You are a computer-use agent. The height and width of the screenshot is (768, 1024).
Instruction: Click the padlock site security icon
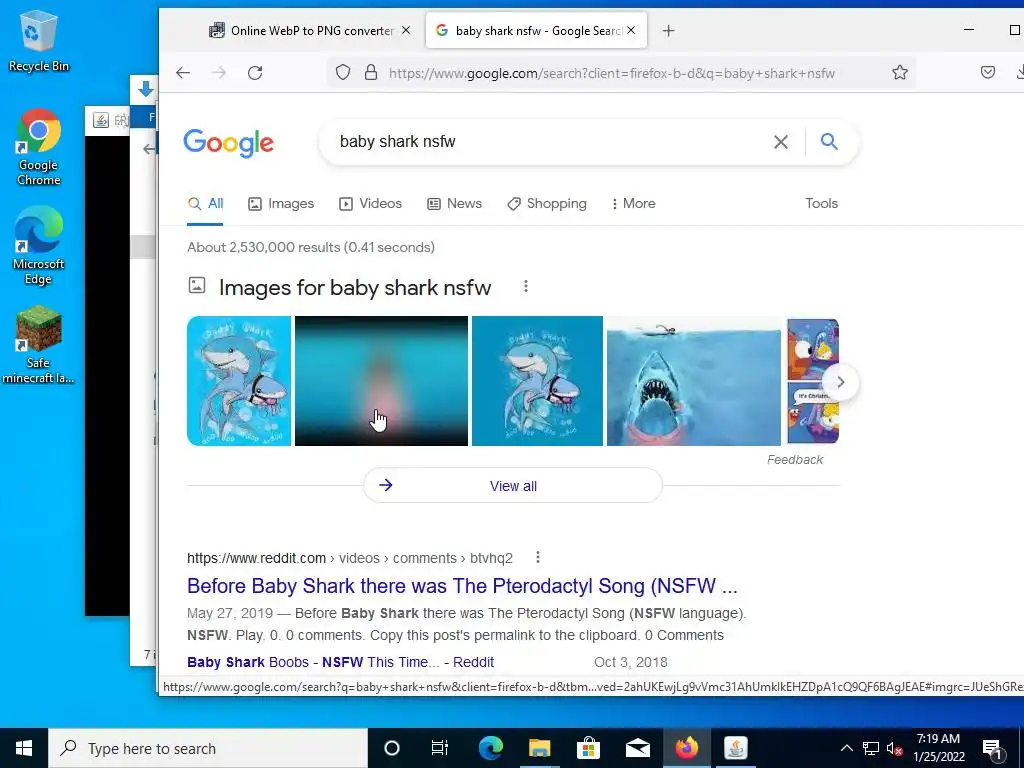(x=371, y=72)
